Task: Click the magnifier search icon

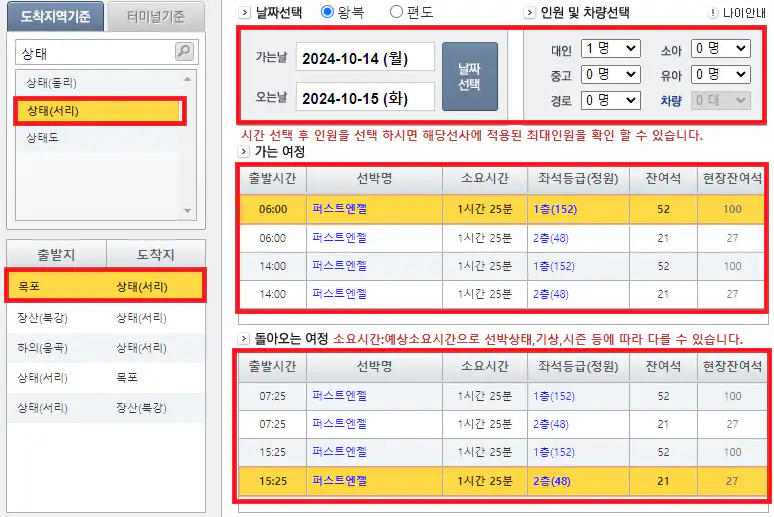Action: (184, 51)
